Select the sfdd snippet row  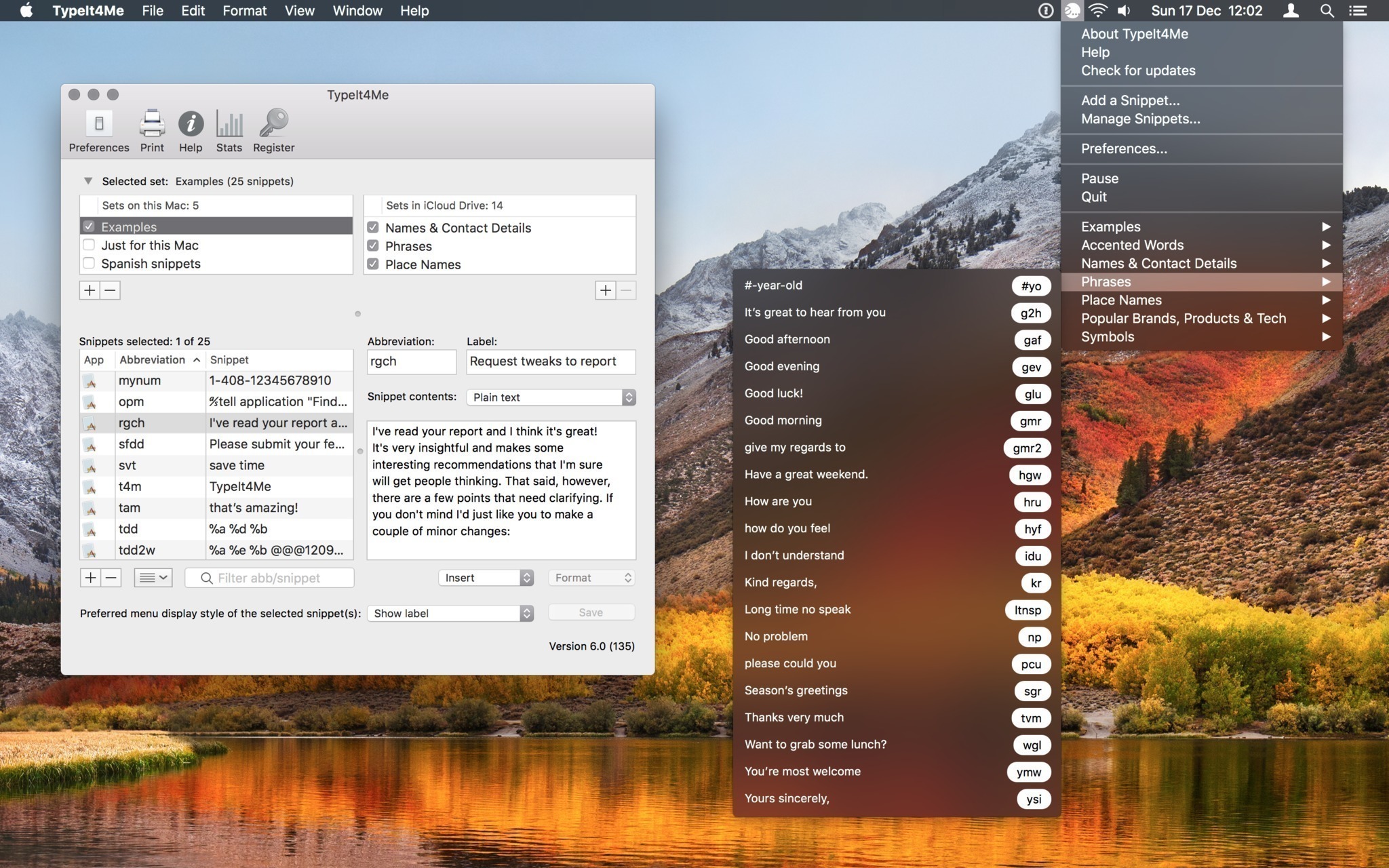[x=216, y=444]
